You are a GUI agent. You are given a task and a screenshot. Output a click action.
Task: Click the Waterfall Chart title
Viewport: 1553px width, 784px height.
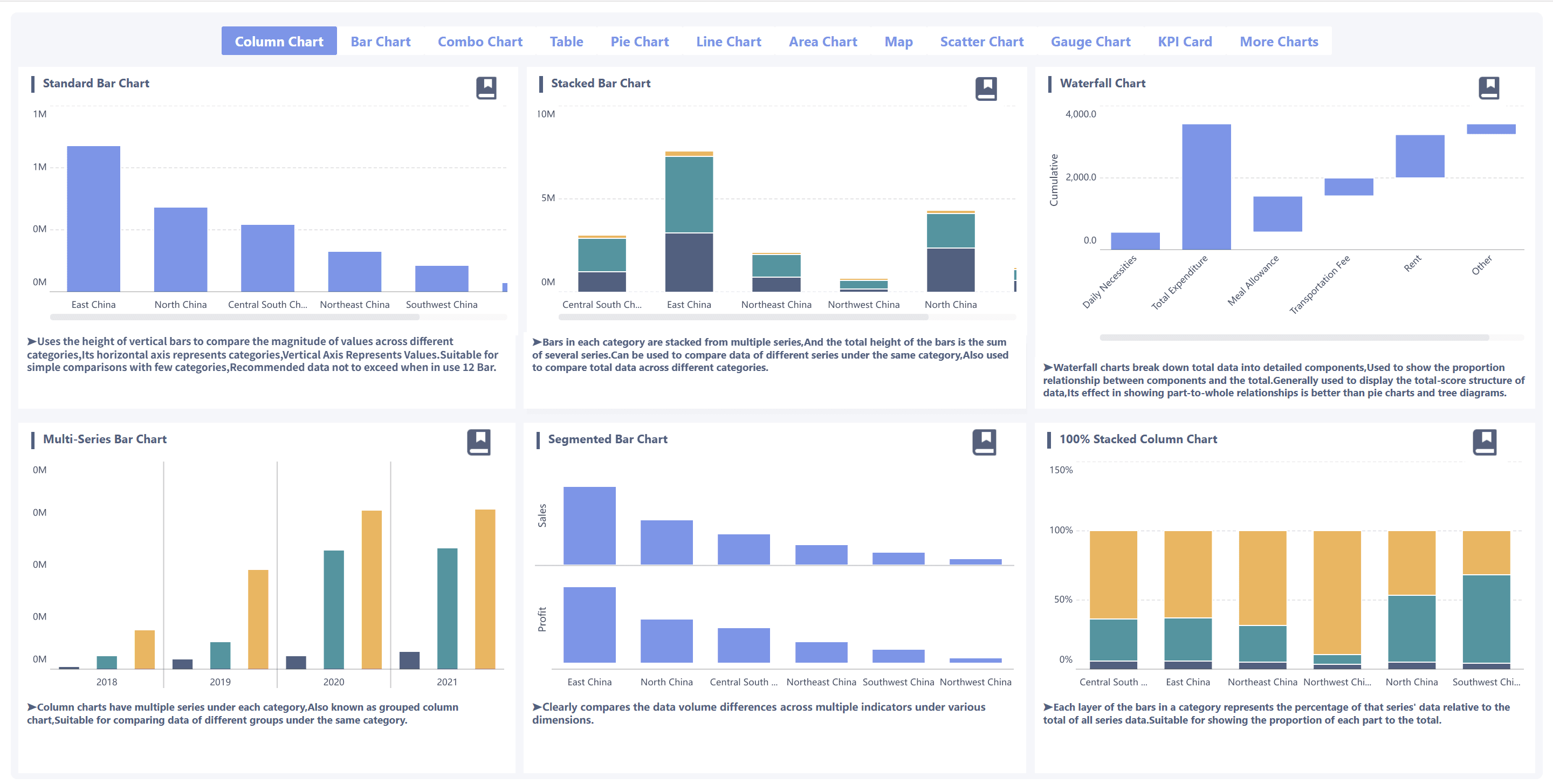pyautogui.click(x=1103, y=83)
